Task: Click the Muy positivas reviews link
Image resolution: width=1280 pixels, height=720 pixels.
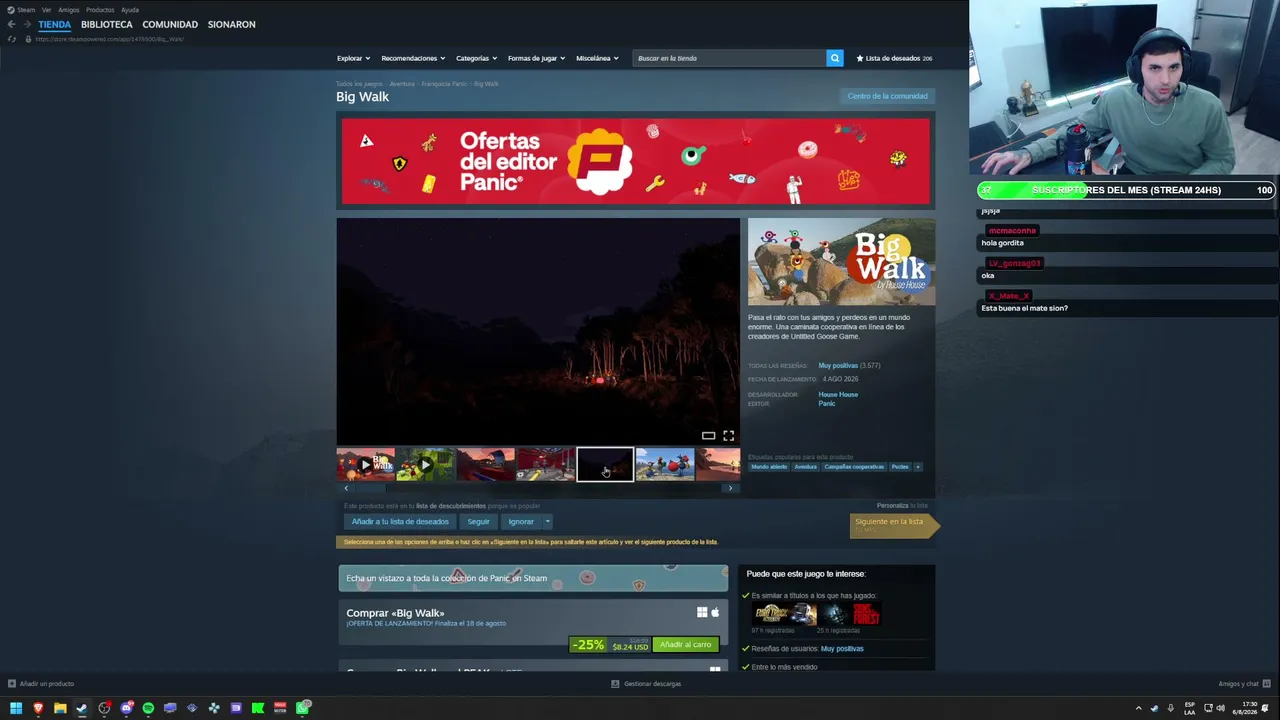Action: [x=838, y=366]
